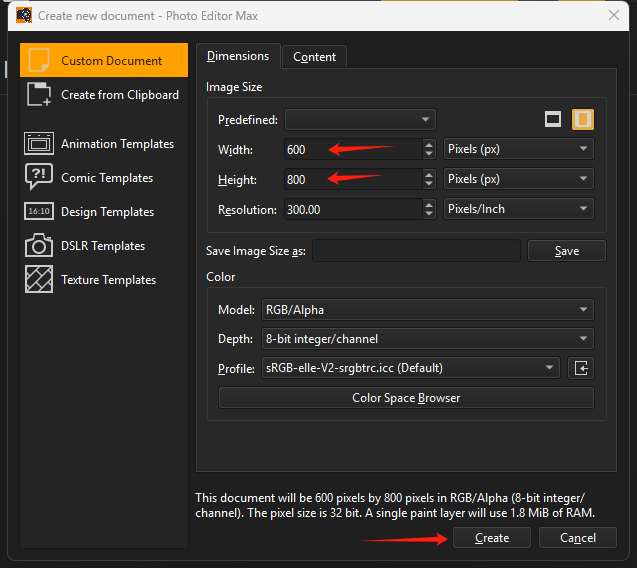The height and width of the screenshot is (568, 637).
Task: Switch to the Dimensions tab
Action: (238, 56)
